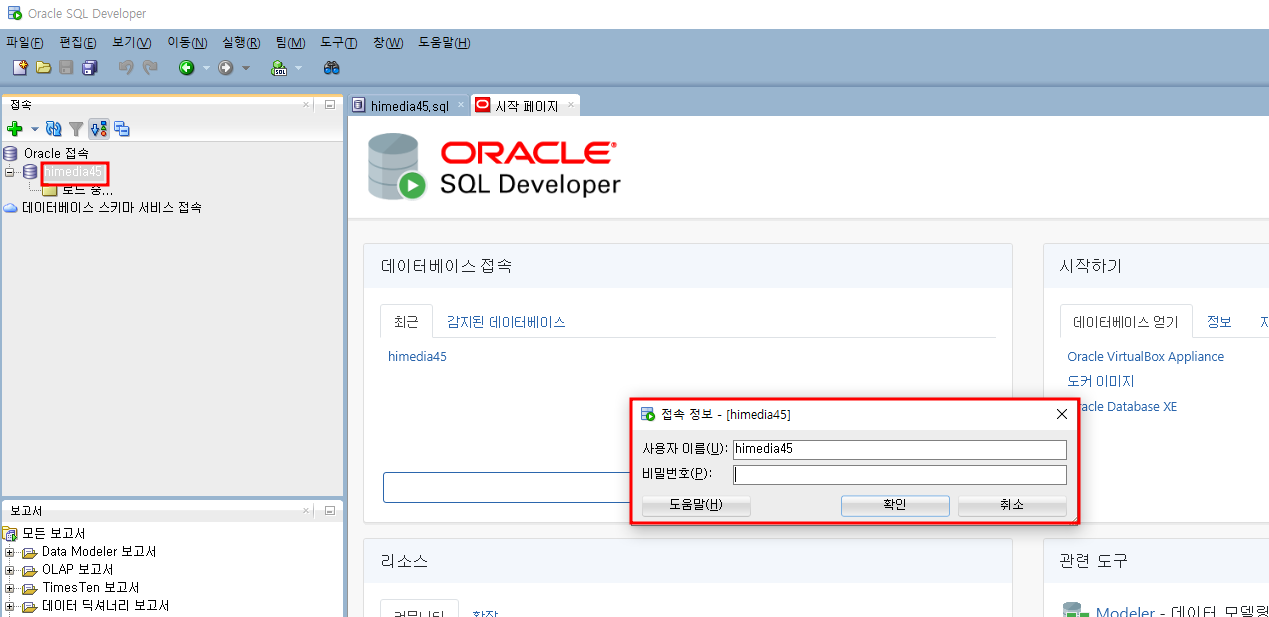This screenshot has width=1269, height=617.
Task: Click the Open folder toolbar icon
Action: coord(43,68)
